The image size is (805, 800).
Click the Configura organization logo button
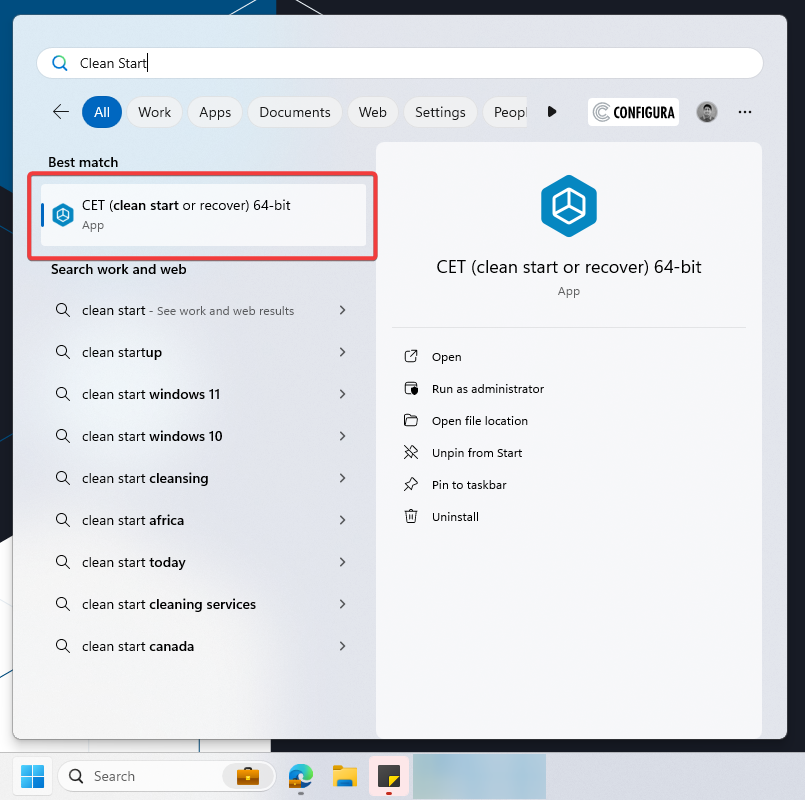pos(633,112)
